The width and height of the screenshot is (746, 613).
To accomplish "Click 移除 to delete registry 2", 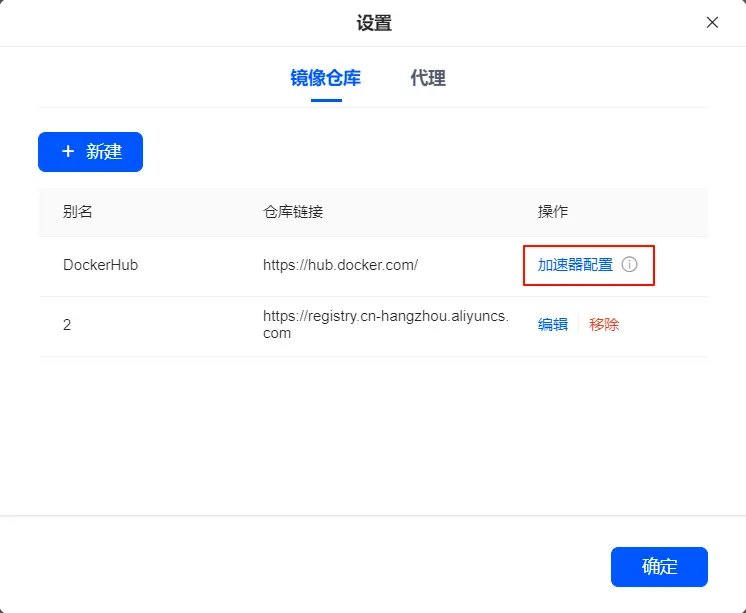I will [x=604, y=324].
